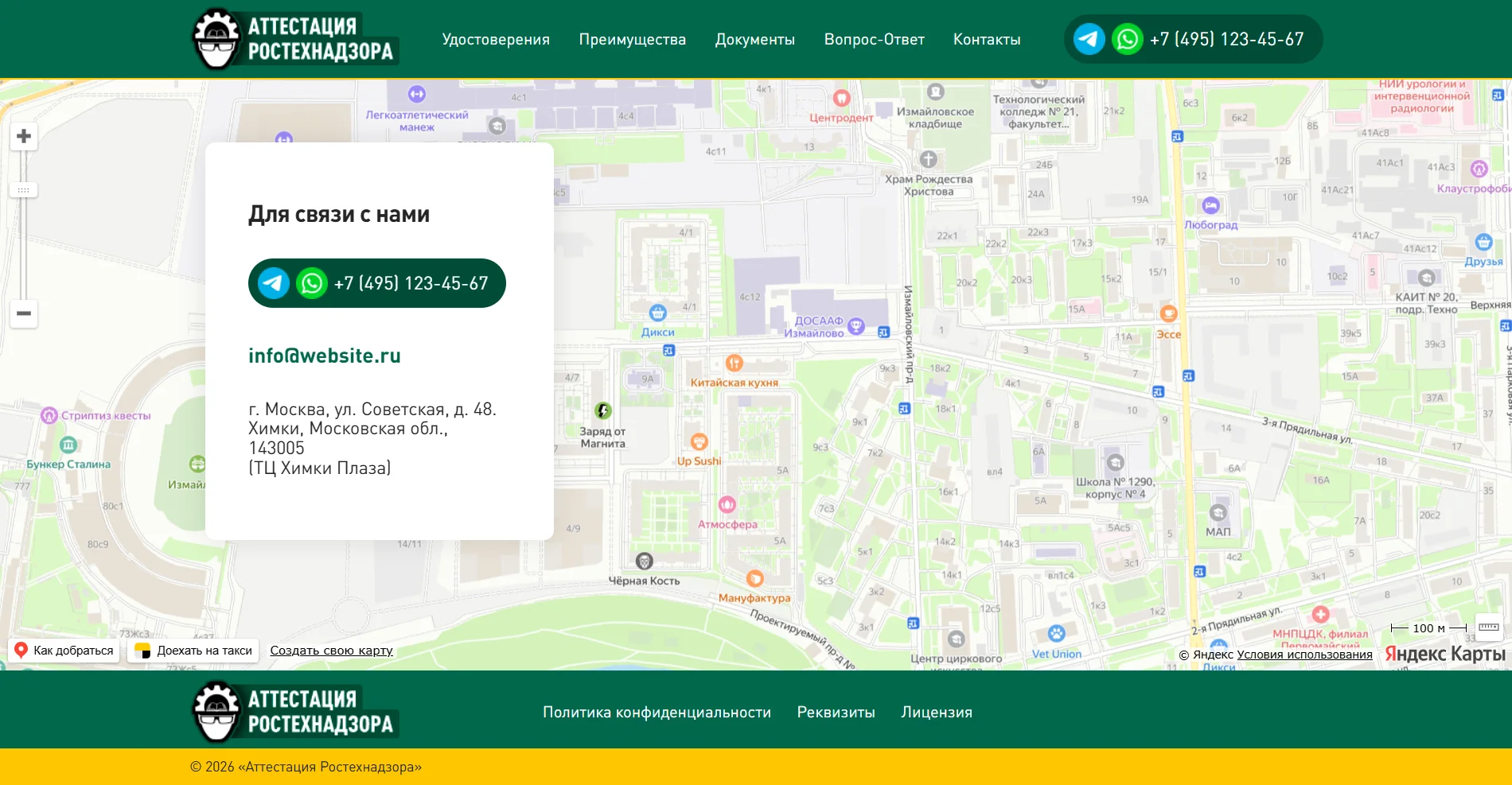Open Политика конфиденциальности footer link
The height and width of the screenshot is (785, 1512).
coord(657,713)
